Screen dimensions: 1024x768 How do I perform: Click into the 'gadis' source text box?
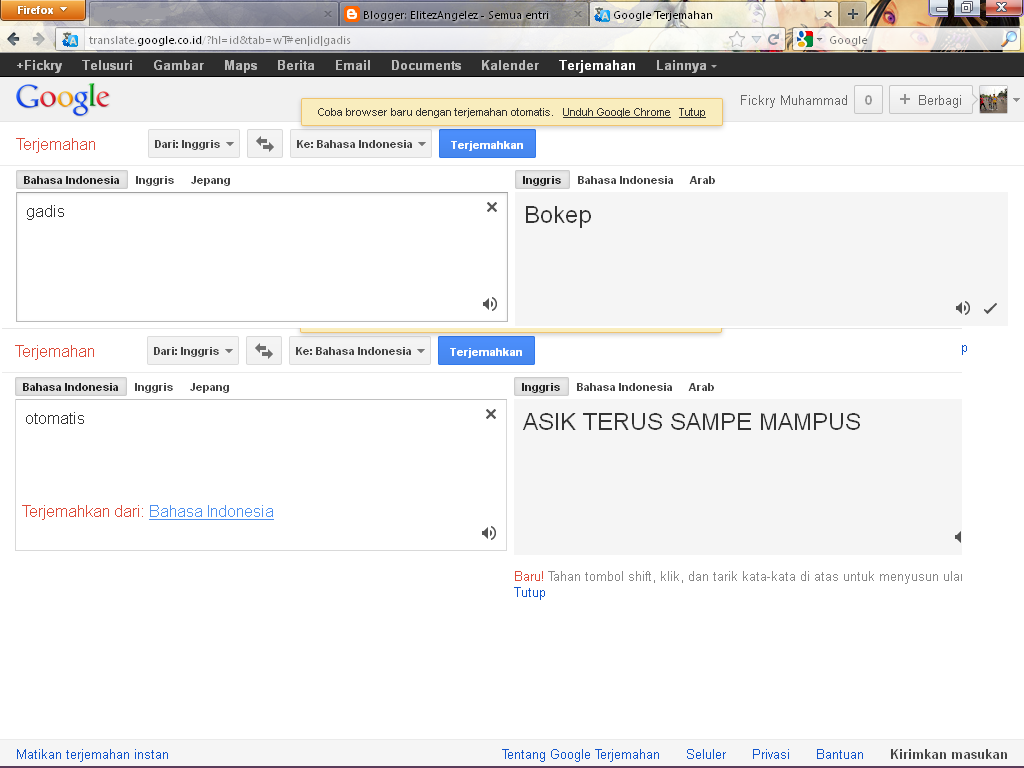click(261, 257)
